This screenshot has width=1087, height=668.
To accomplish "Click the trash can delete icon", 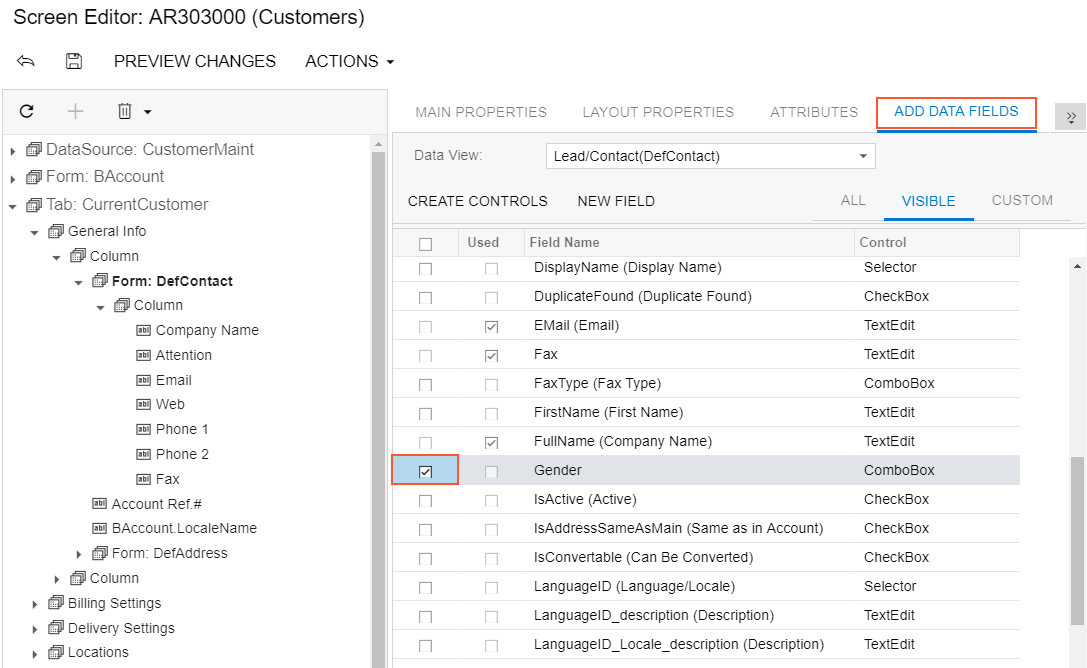I will 125,111.
